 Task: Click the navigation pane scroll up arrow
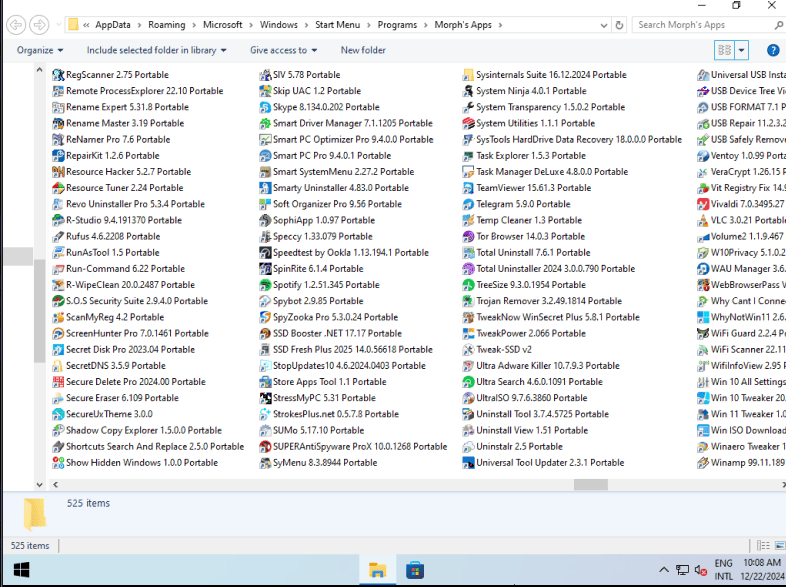(39, 71)
